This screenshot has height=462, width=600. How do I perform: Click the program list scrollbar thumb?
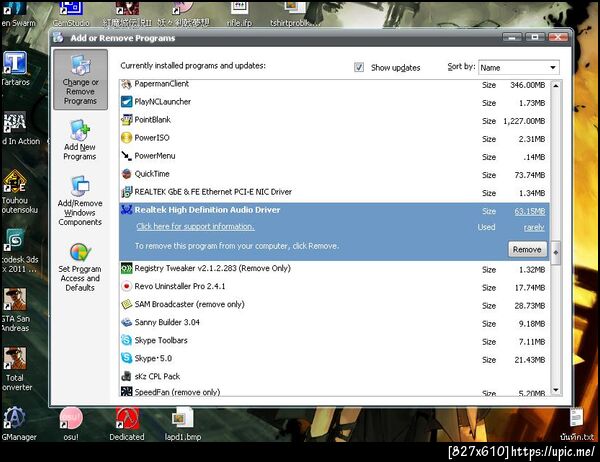click(x=556, y=253)
